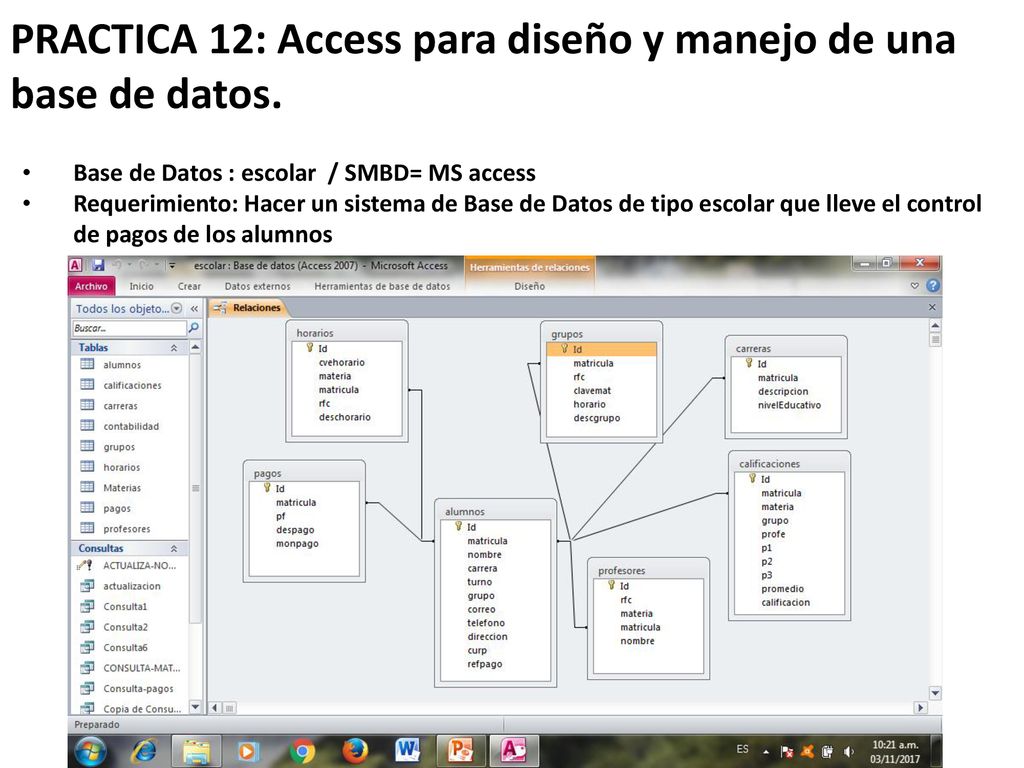1024x768 pixels.
Task: Collapse the navigation pane with double chevron
Action: pos(194,308)
